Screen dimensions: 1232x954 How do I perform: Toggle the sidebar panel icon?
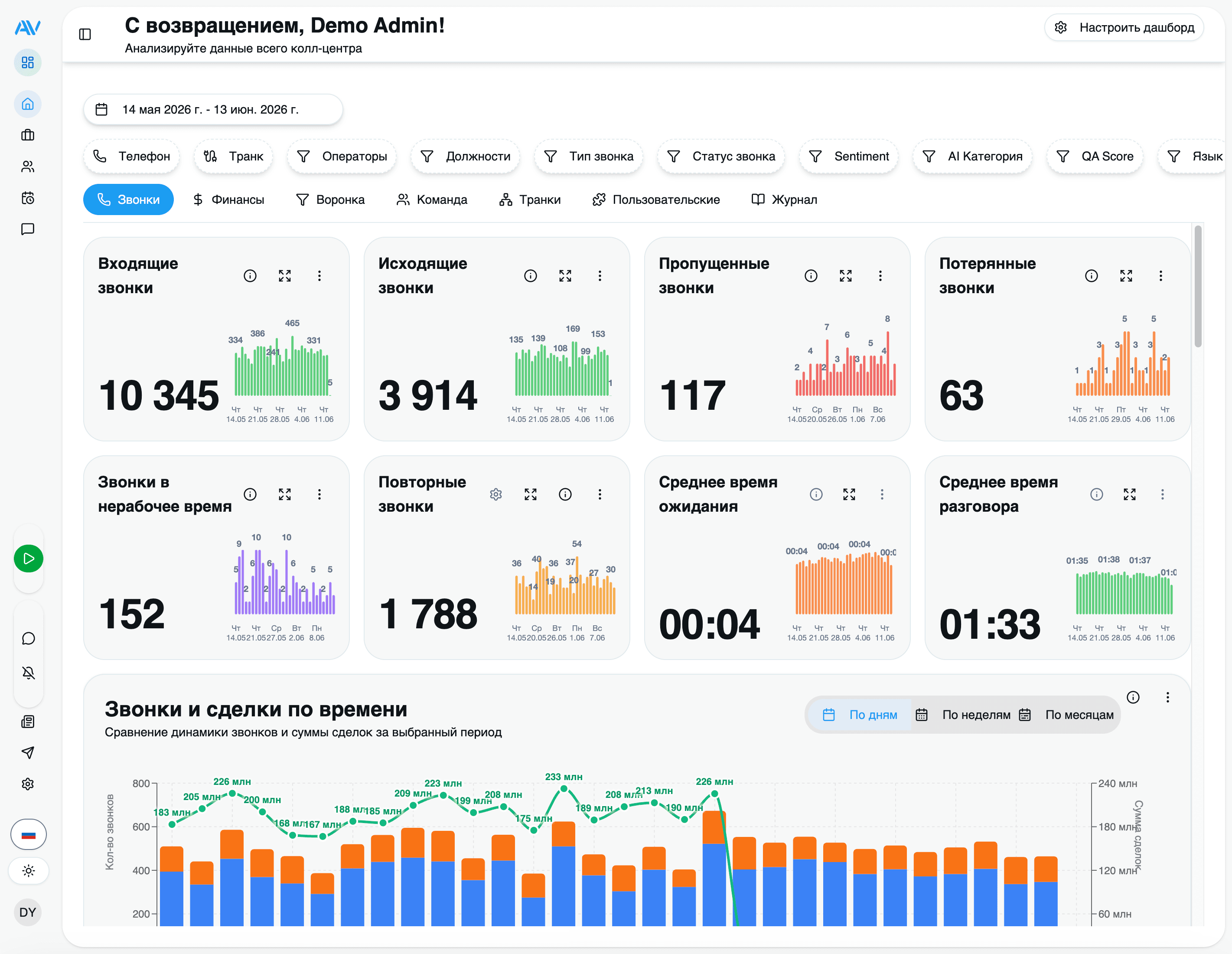click(x=85, y=34)
